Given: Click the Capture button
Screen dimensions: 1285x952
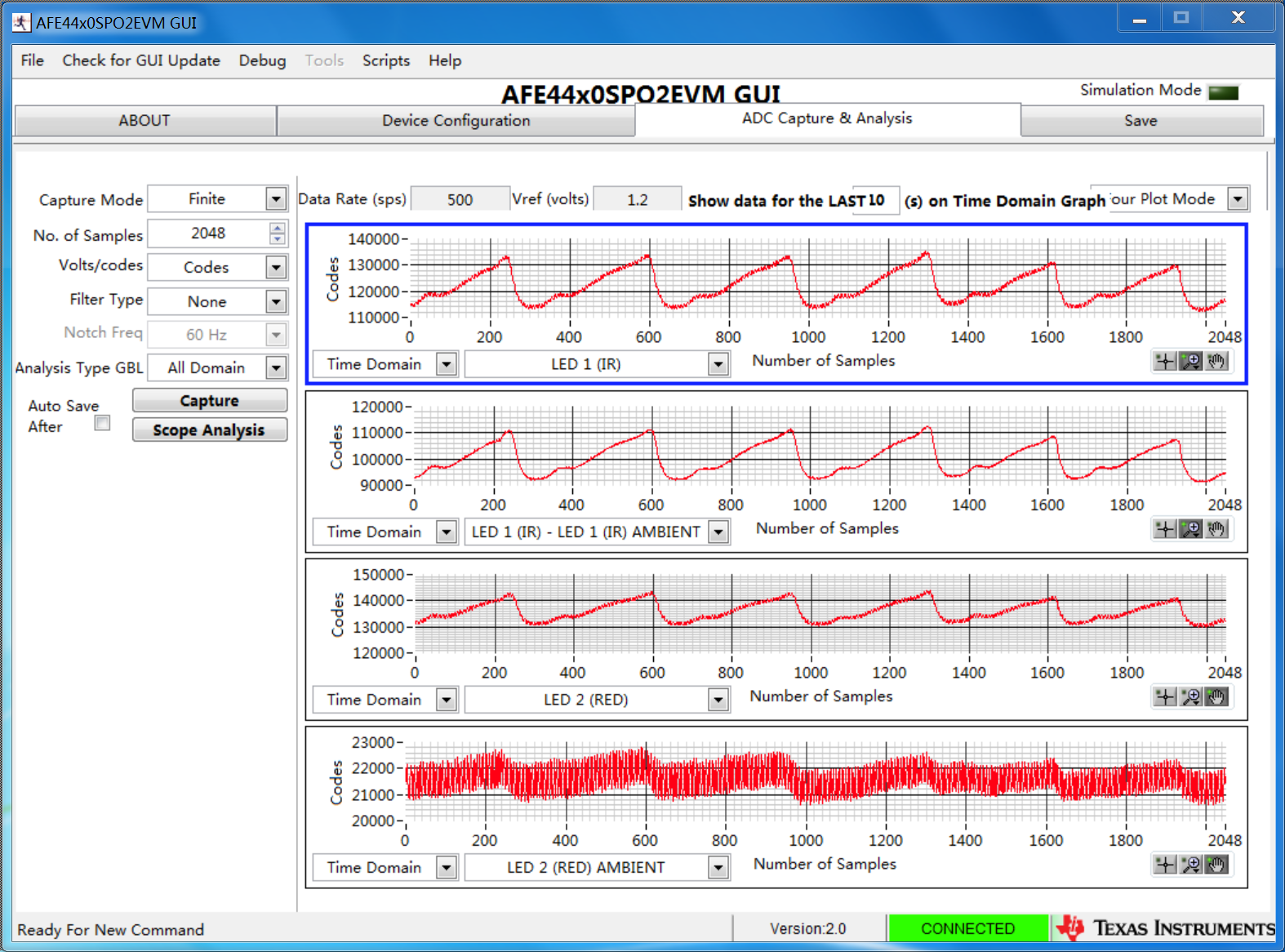Looking at the screenshot, I should pyautogui.click(x=210, y=401).
